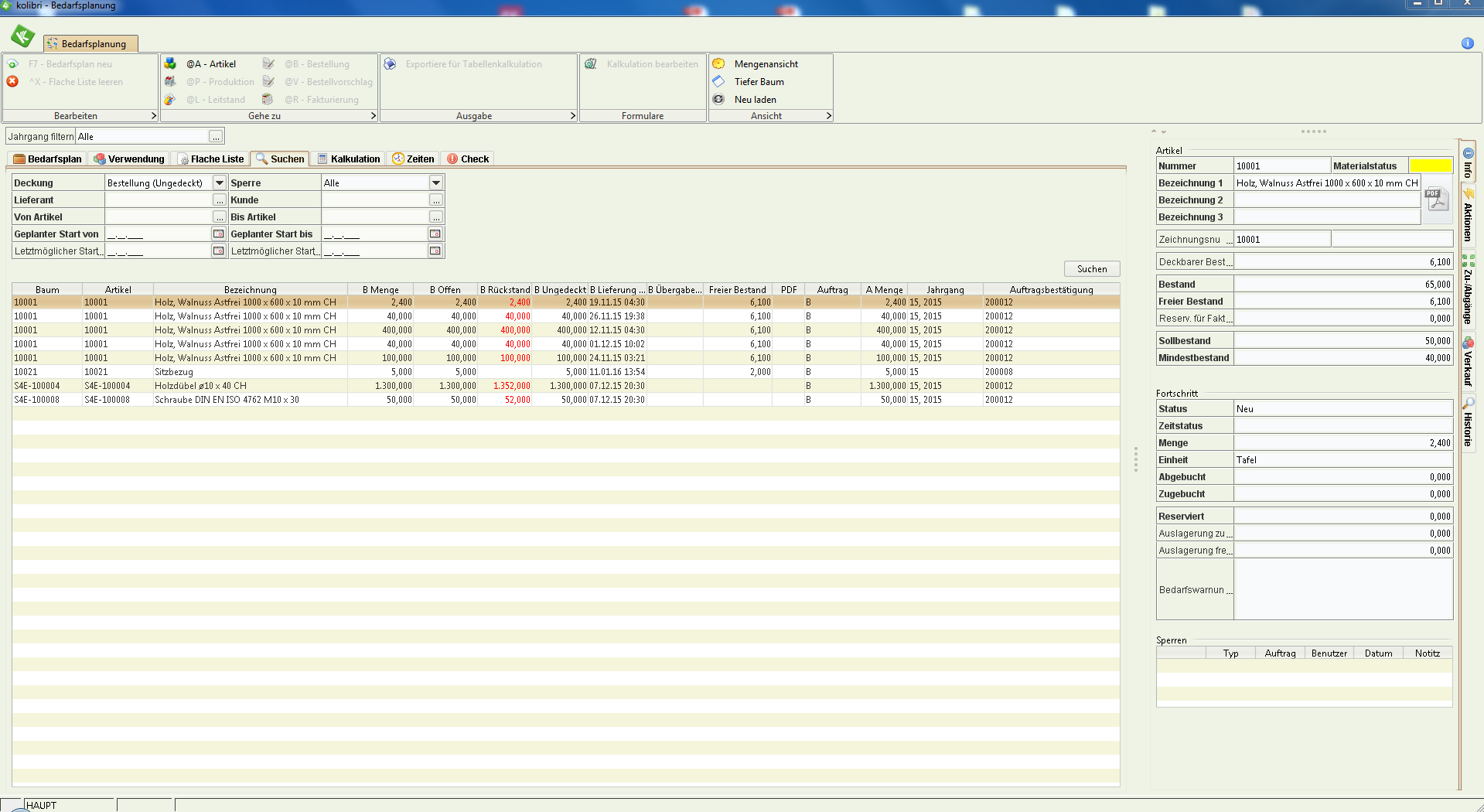Expand the Gehe zu group arrow
This screenshot has height=812, width=1484.
374,116
